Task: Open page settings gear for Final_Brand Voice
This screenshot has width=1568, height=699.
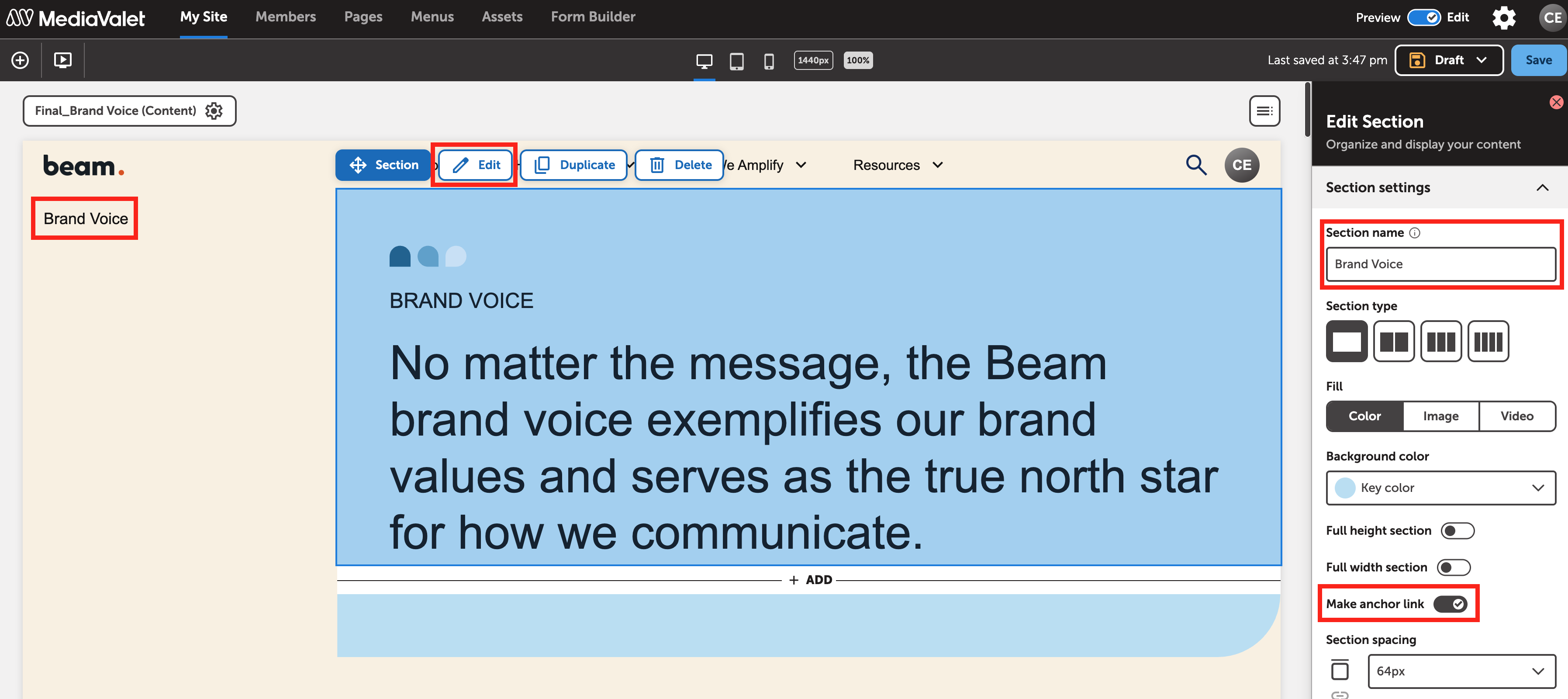Action: click(214, 111)
